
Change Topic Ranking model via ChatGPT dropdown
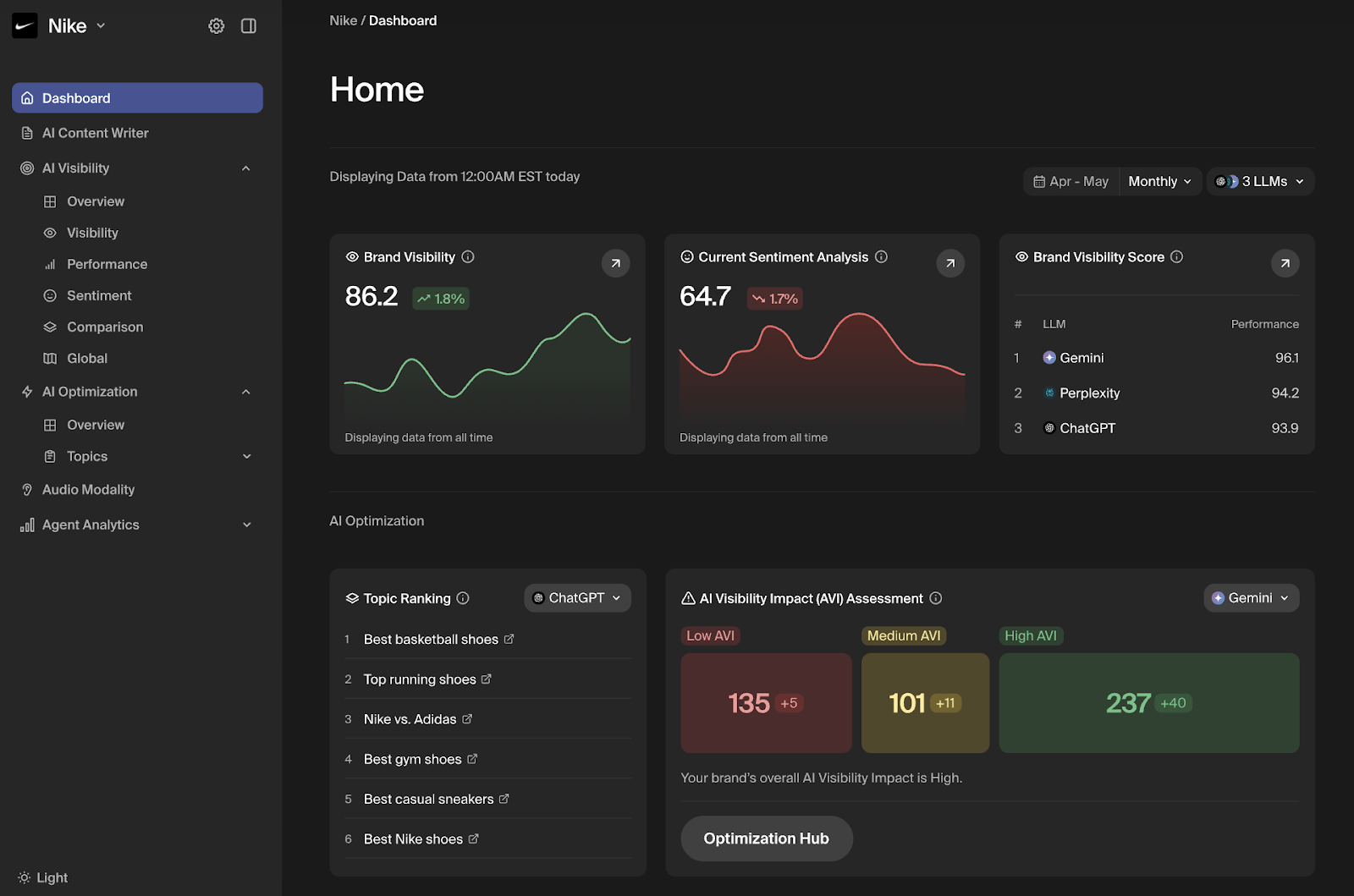[577, 597]
